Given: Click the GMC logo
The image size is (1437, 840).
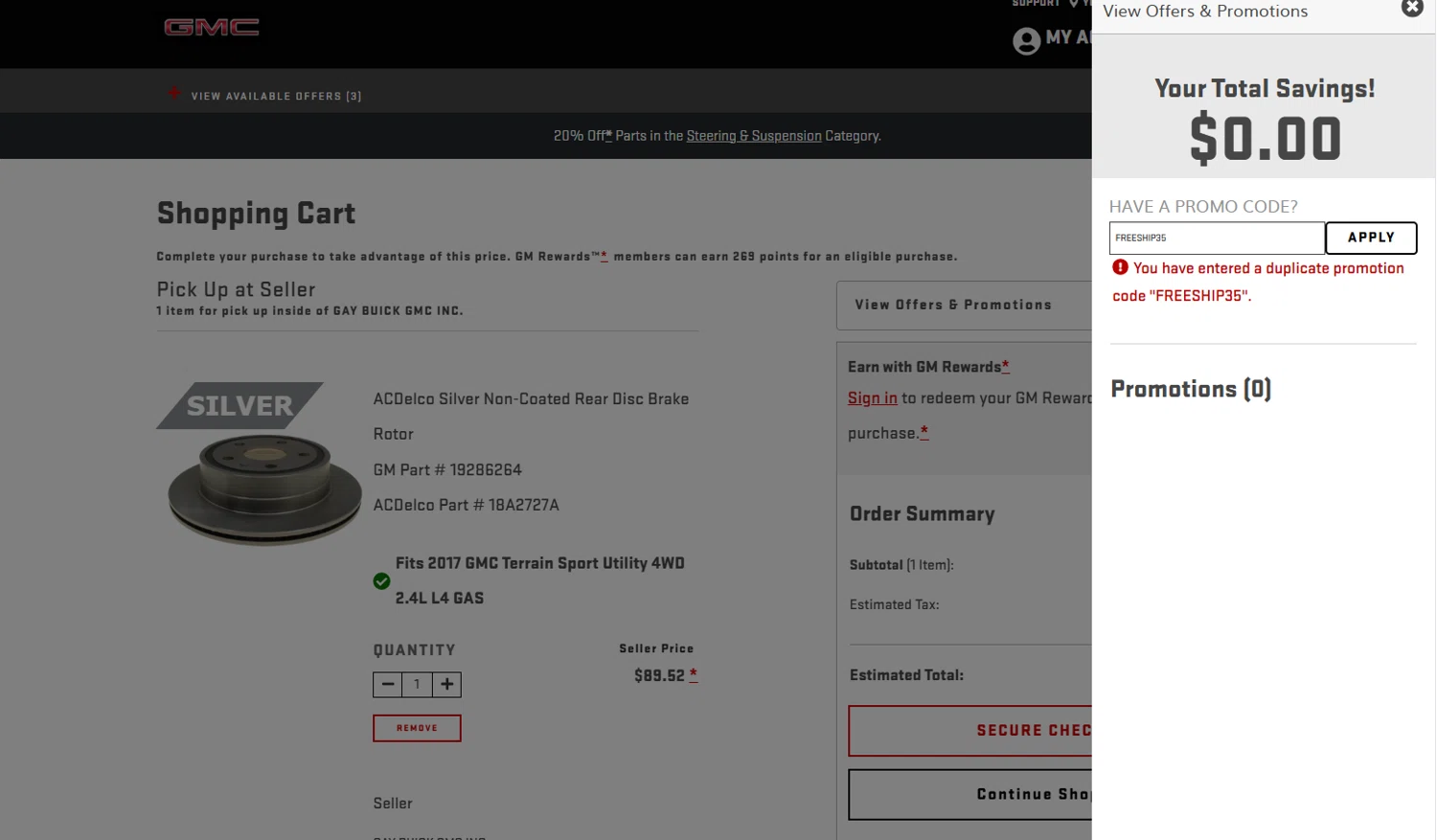Looking at the screenshot, I should pyautogui.click(x=212, y=27).
